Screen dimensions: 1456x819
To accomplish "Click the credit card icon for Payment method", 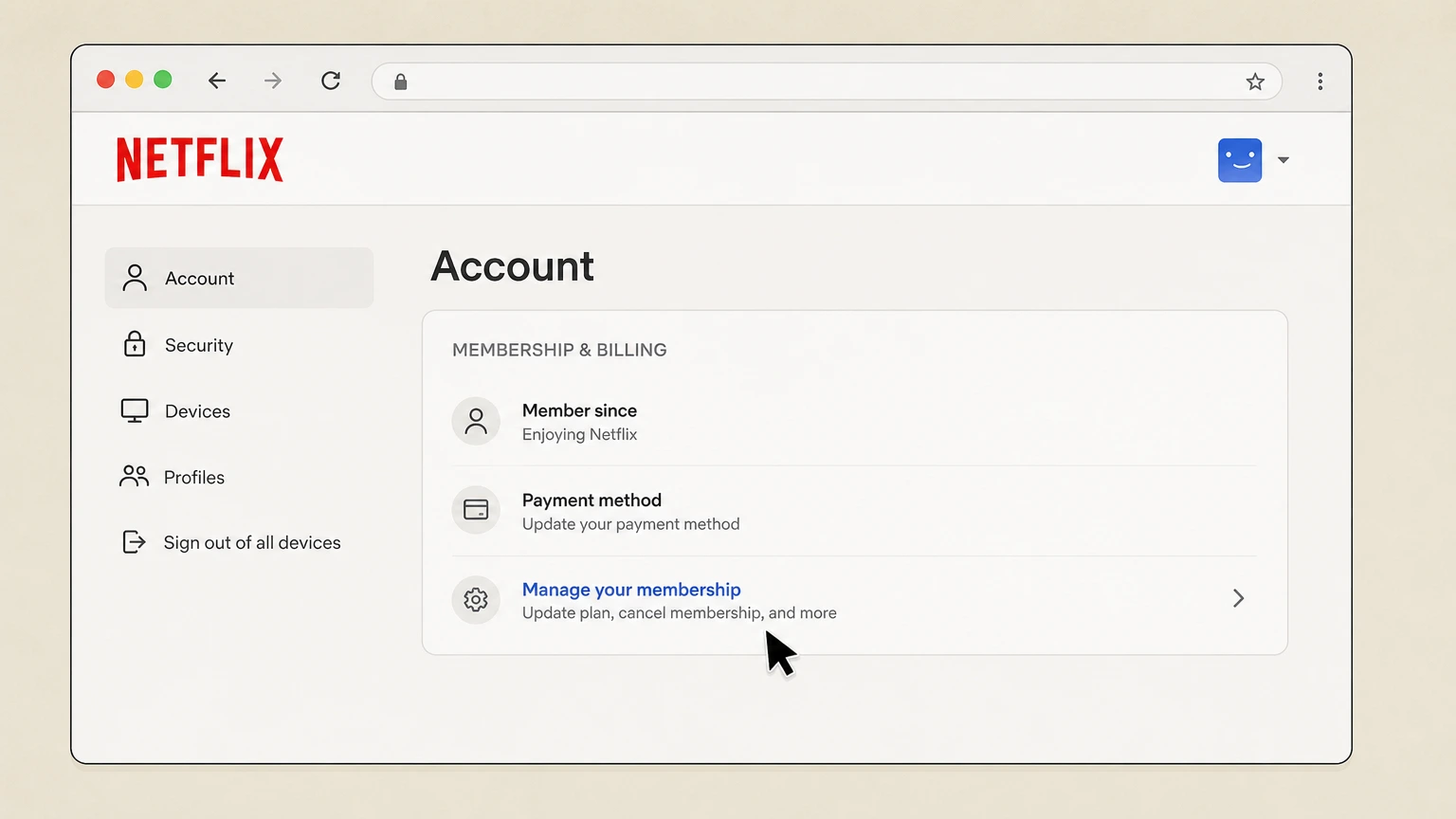I will (x=476, y=510).
